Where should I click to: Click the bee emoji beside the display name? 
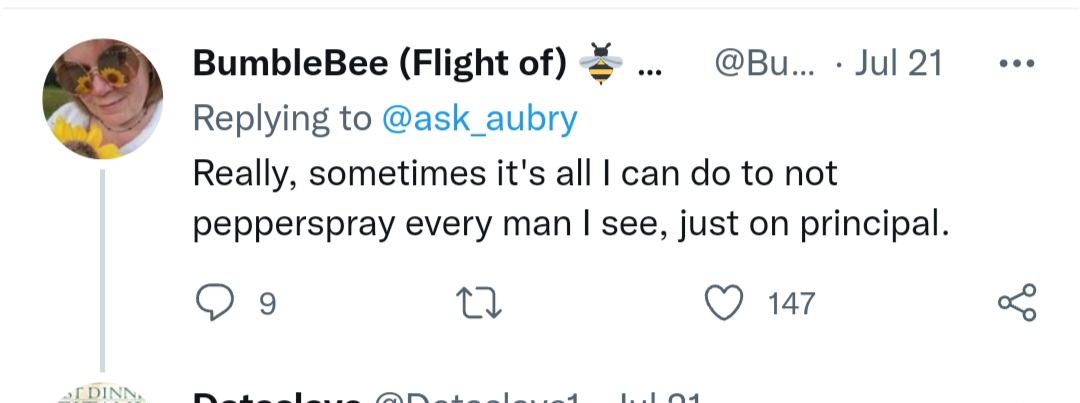601,63
